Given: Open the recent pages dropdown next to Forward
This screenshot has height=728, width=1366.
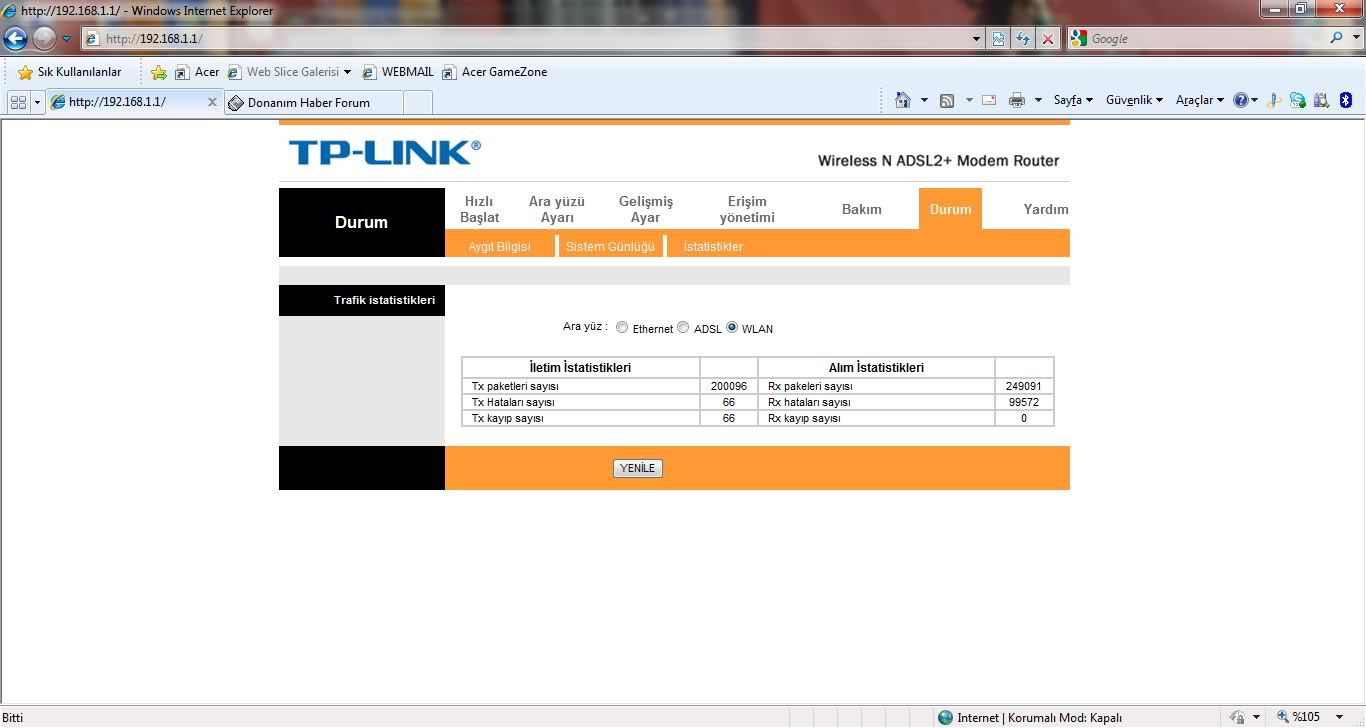Looking at the screenshot, I should tap(67, 39).
